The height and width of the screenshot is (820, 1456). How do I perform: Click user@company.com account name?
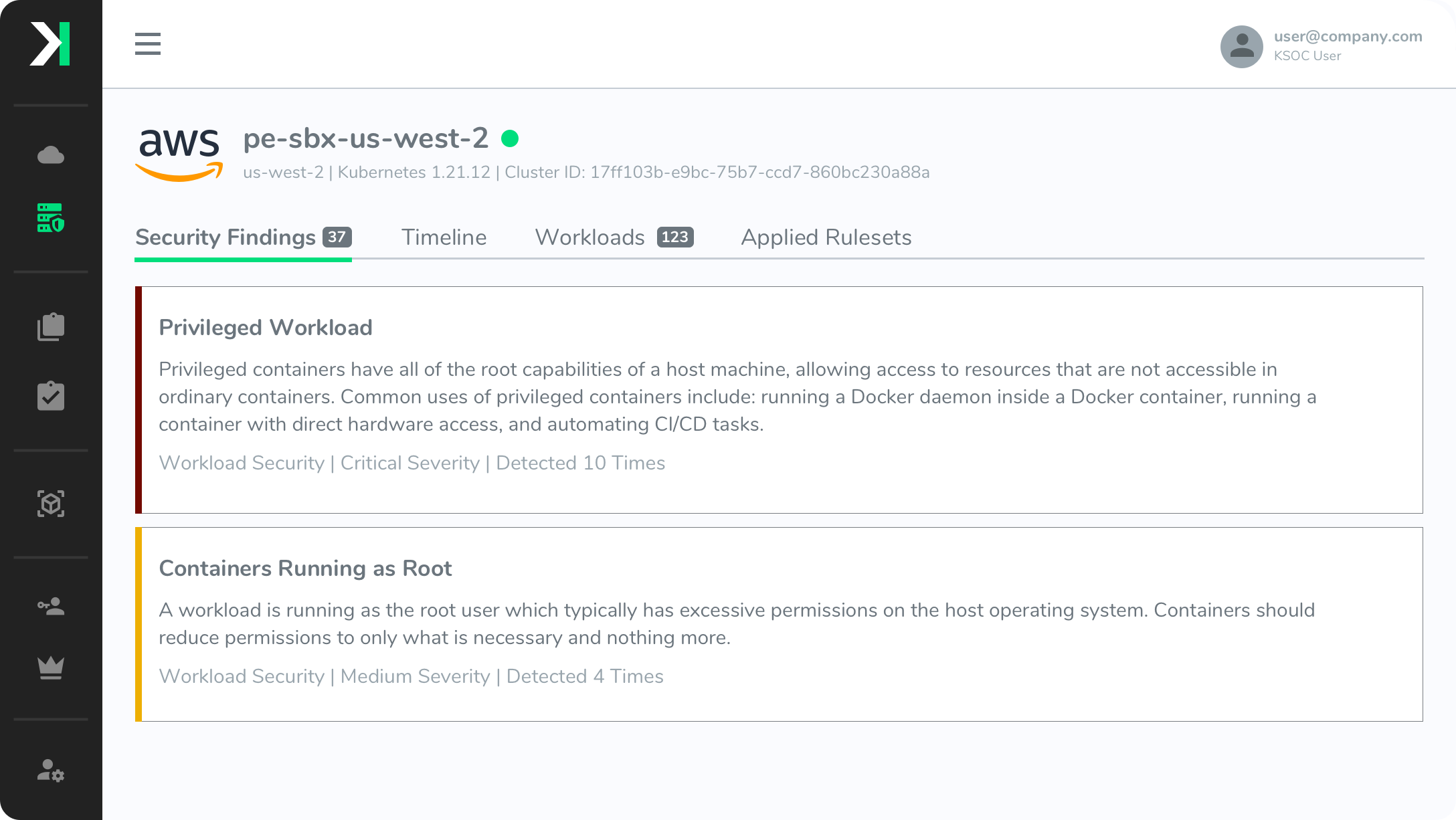coord(1348,37)
